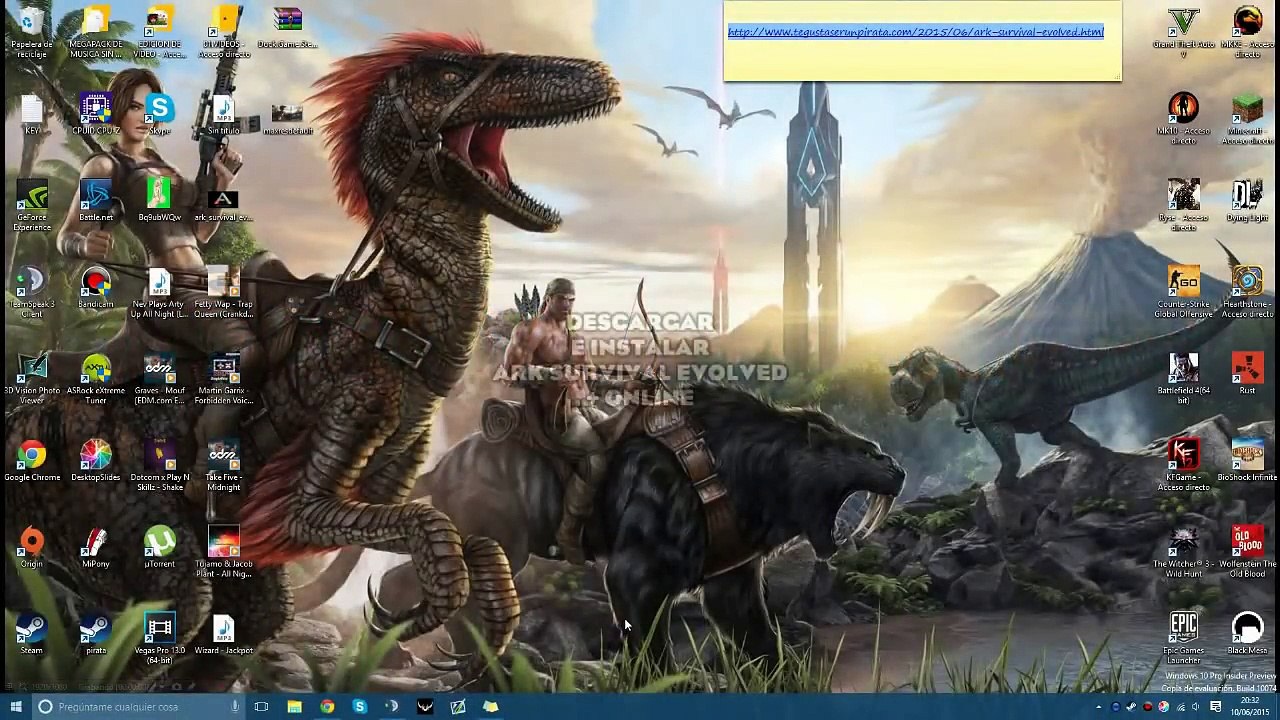Open File Explorer from the taskbar
Viewport: 1280px width, 720px height.
click(x=294, y=706)
